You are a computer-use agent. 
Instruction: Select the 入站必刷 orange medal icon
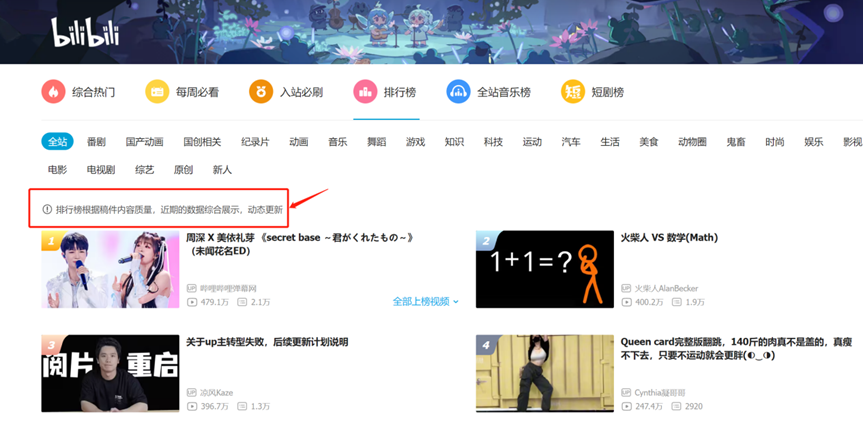pos(261,92)
